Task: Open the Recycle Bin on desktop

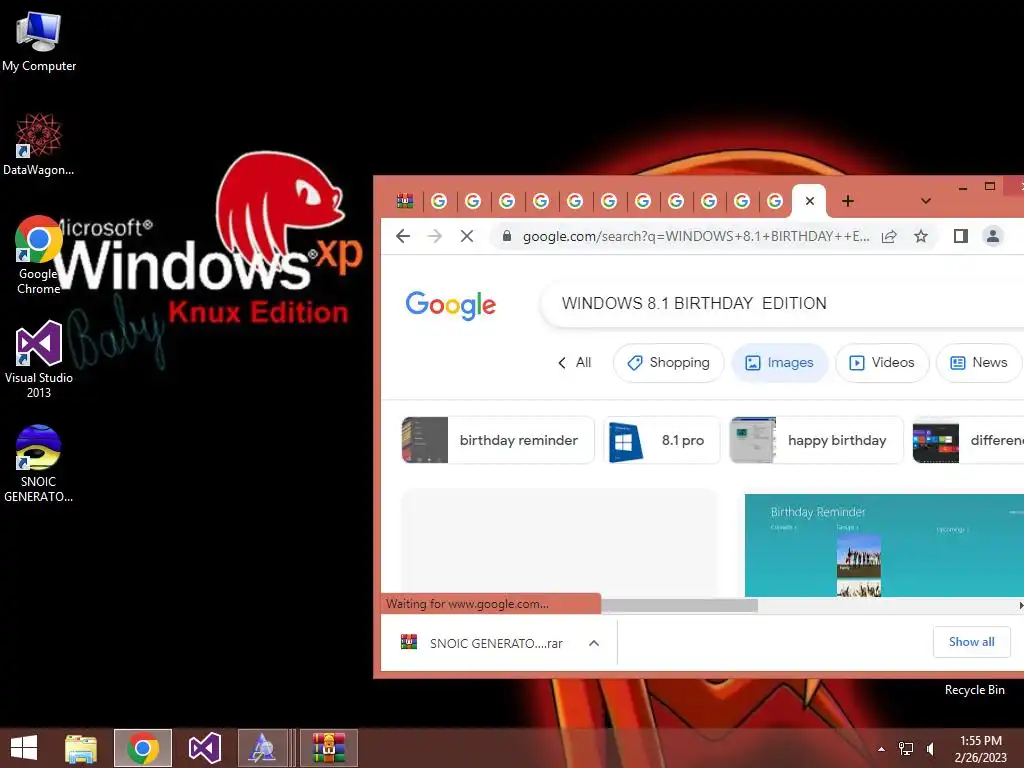Action: (974, 690)
